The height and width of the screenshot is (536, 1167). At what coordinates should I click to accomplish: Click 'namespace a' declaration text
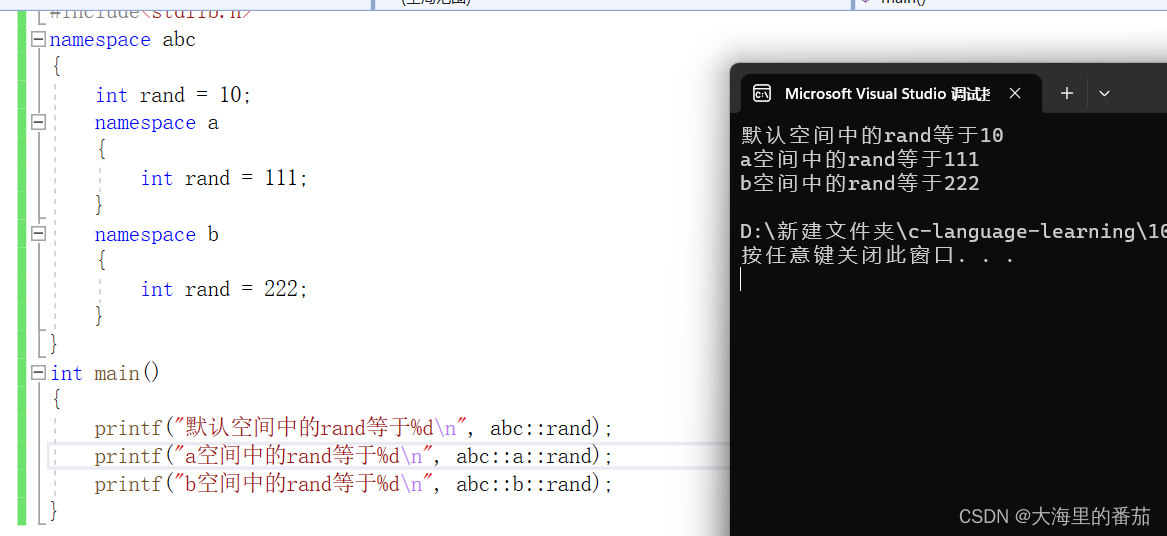156,123
